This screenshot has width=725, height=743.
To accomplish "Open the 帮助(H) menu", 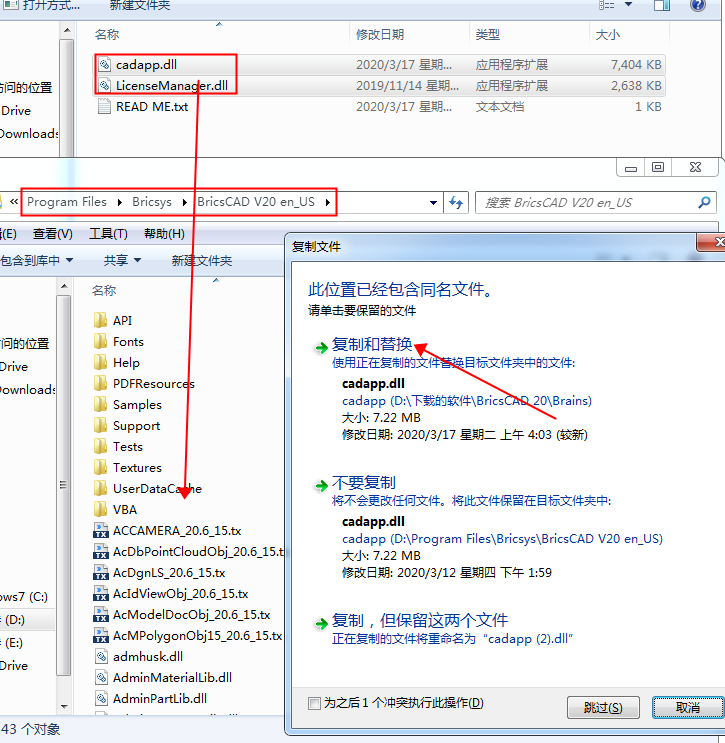I will (164, 234).
